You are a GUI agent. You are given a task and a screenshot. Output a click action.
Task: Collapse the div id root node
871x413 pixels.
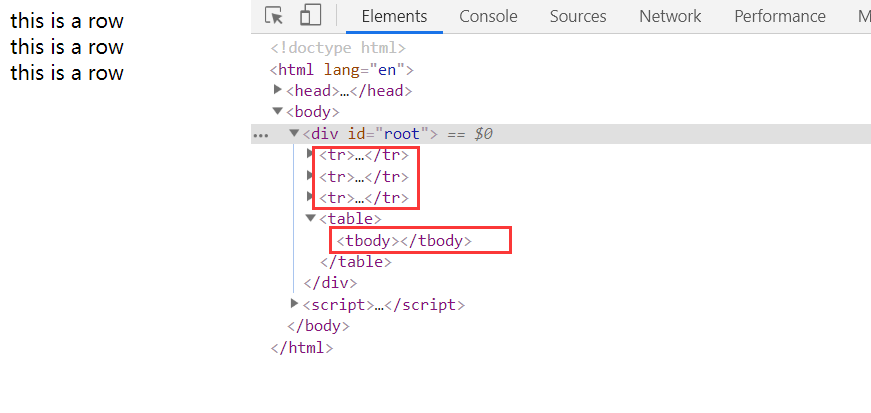294,133
